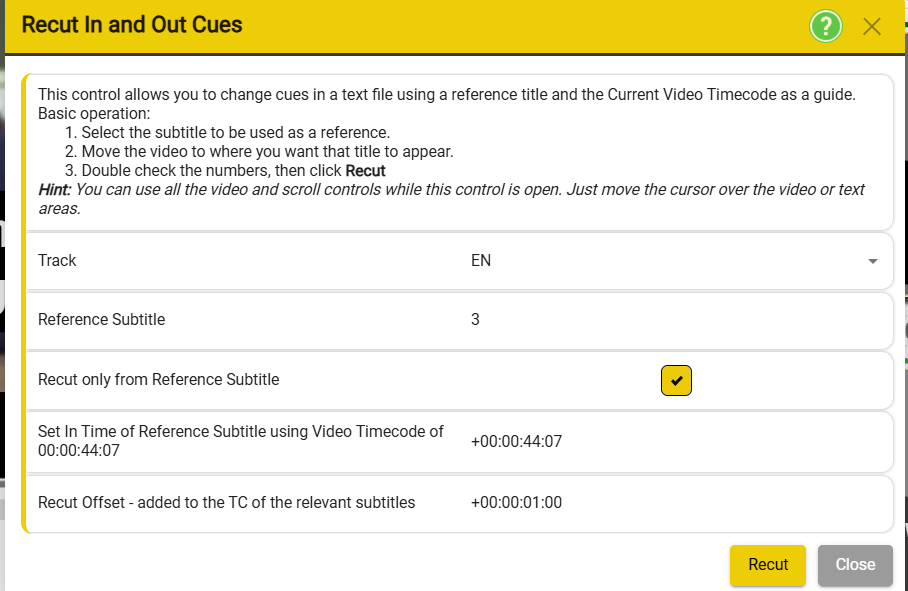Viewport: 908px width, 591px height.
Task: Click the Recut Offset description label
Action: coord(226,502)
